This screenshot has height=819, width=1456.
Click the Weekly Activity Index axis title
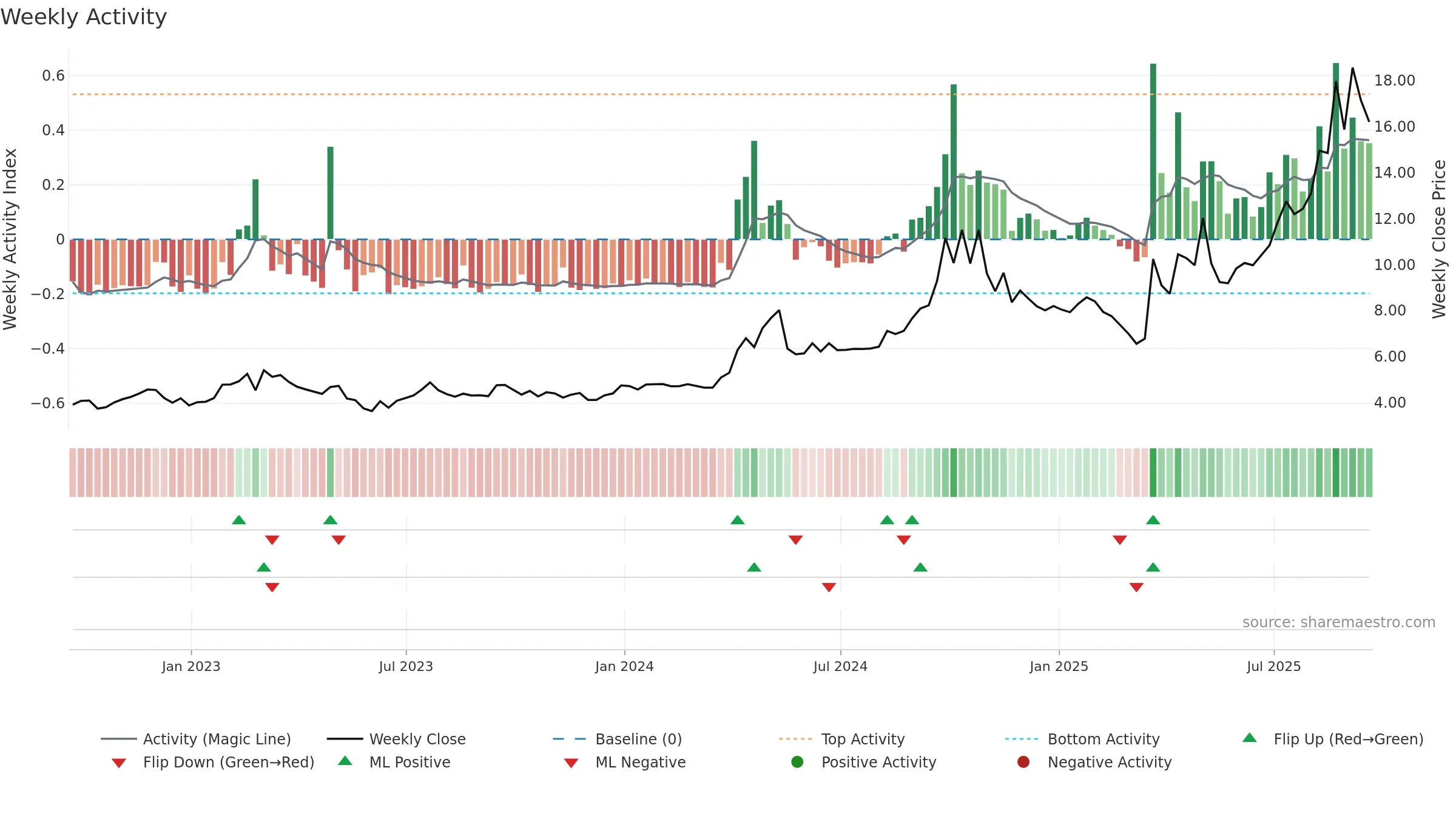[x=10, y=239]
